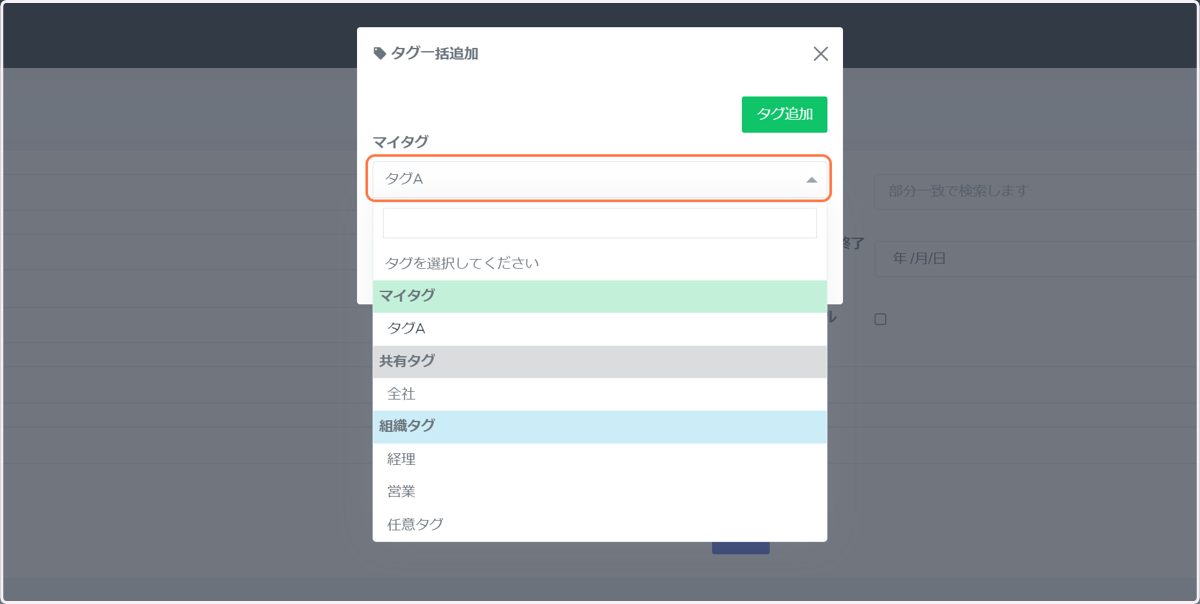This screenshot has height=604, width=1200.
Task: Click the tag icon beside タグ一括追加
Action: coord(380,54)
